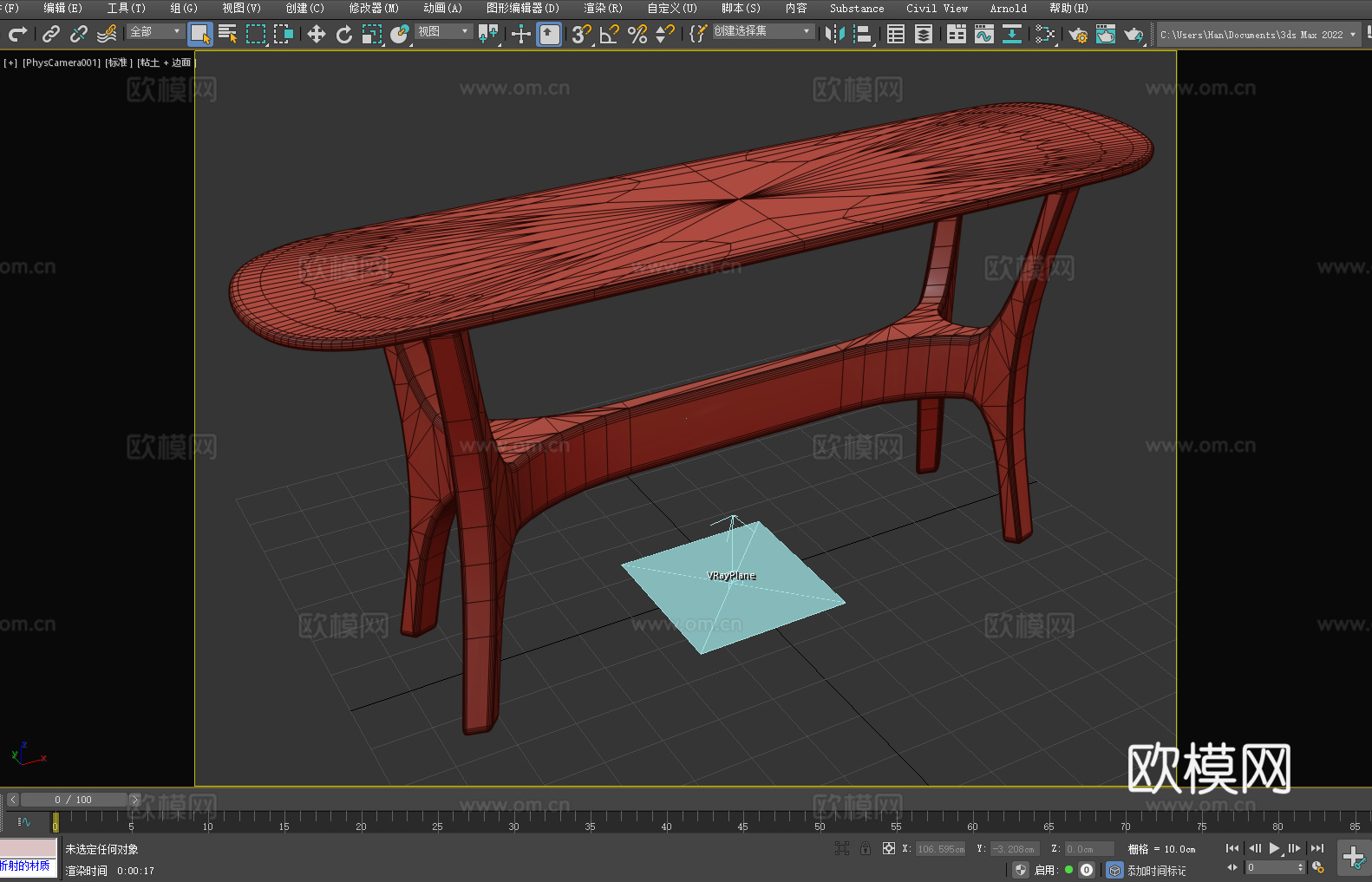Screen dimensions: 1372x882
Task: Click the X coordinate field
Action: [941, 849]
